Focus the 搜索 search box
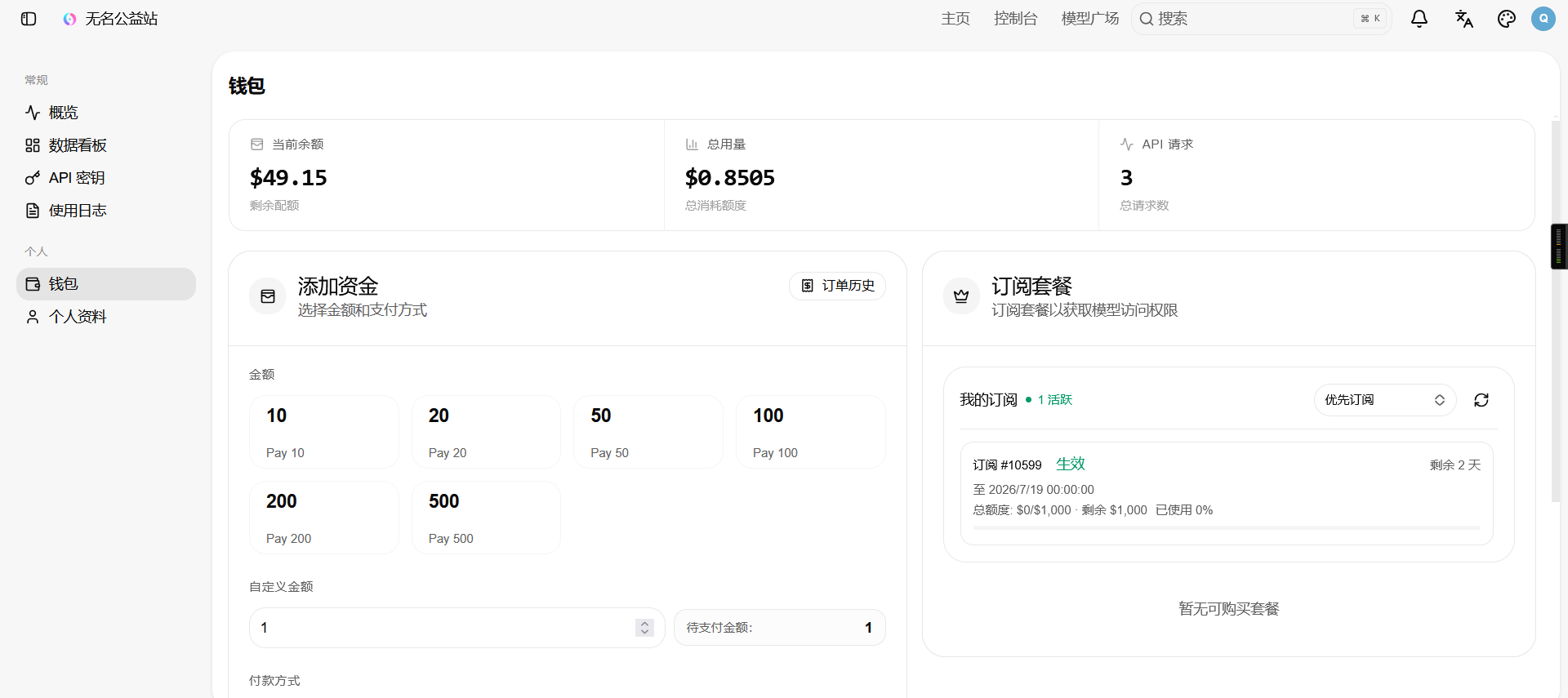This screenshot has height=698, width=1568. 1262,19
